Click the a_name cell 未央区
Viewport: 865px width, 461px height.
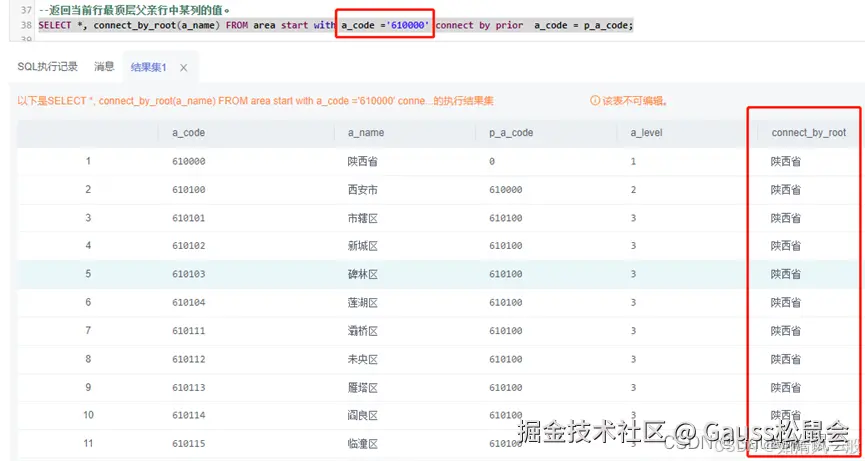point(362,360)
